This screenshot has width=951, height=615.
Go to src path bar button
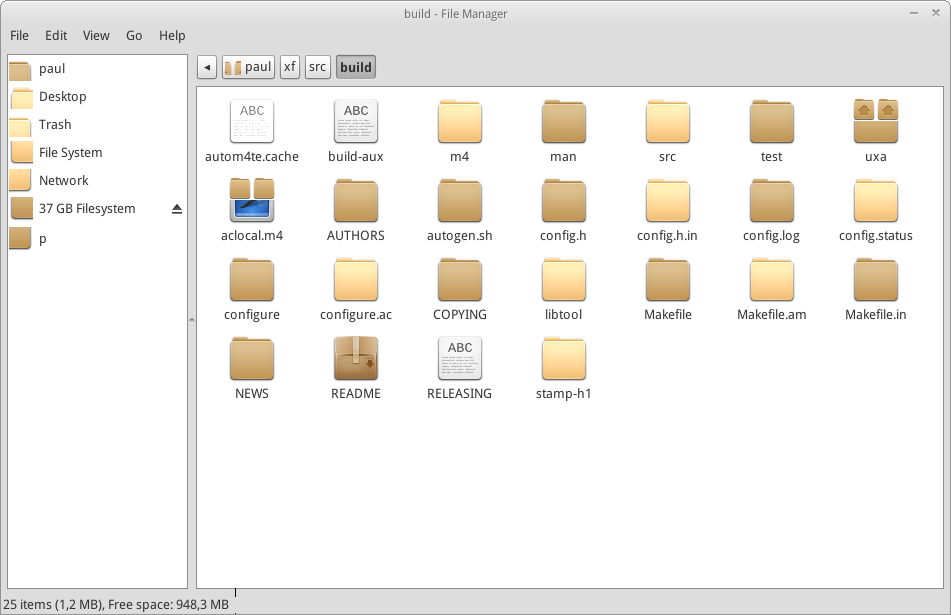point(318,67)
